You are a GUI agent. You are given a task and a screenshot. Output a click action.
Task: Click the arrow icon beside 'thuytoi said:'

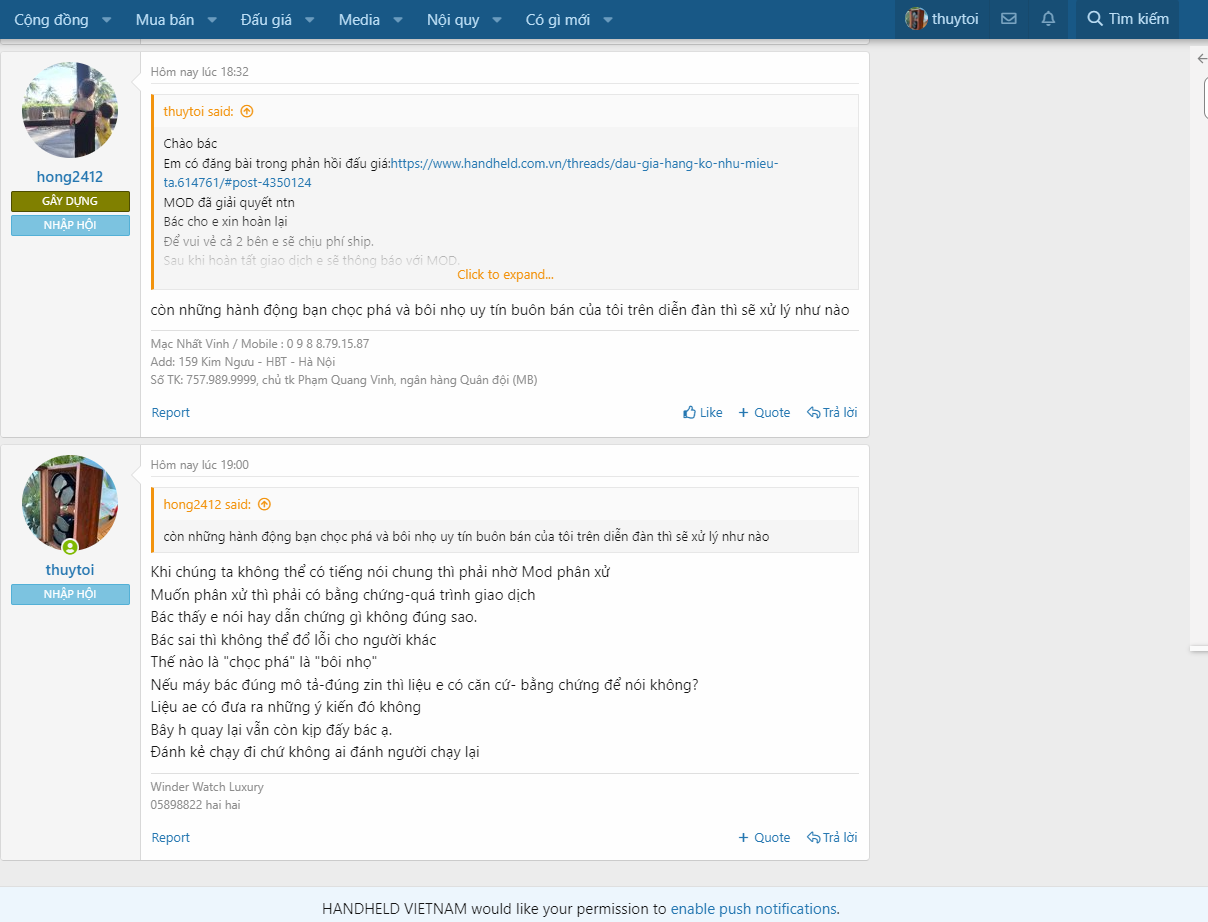(x=247, y=112)
